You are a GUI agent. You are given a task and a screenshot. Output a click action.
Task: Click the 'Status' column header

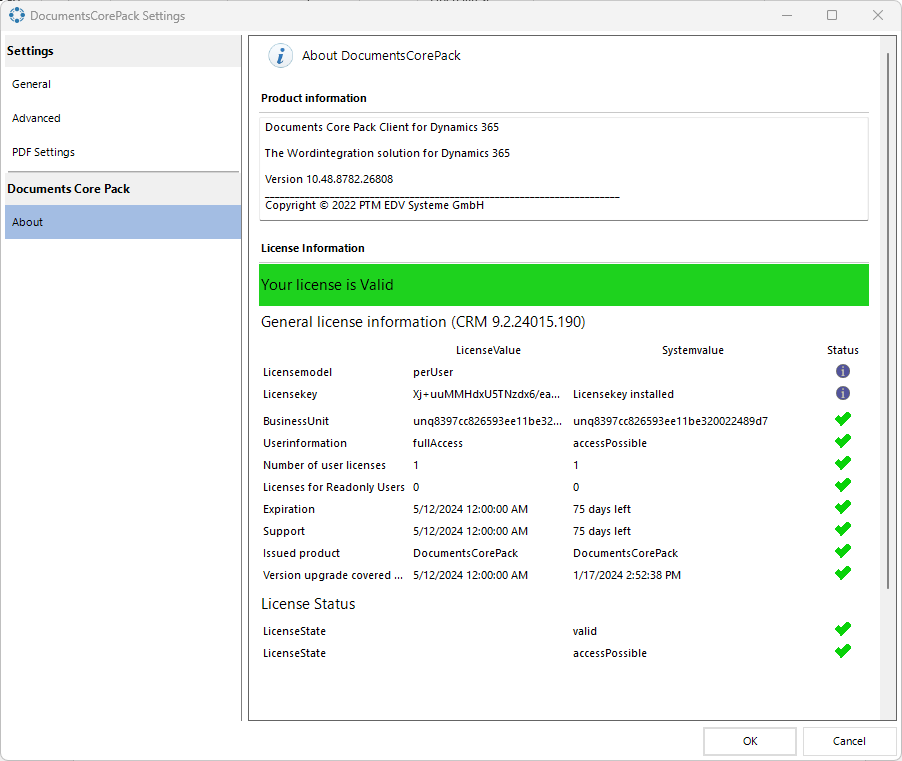842,350
